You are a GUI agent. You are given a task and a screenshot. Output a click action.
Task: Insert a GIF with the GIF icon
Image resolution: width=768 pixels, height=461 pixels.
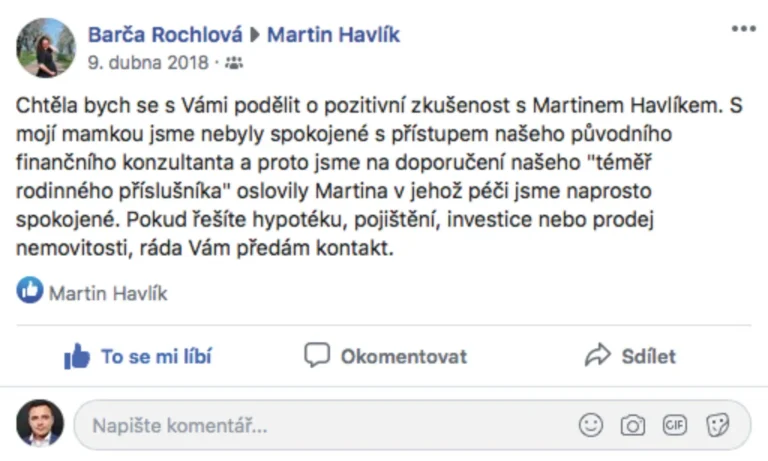675,426
